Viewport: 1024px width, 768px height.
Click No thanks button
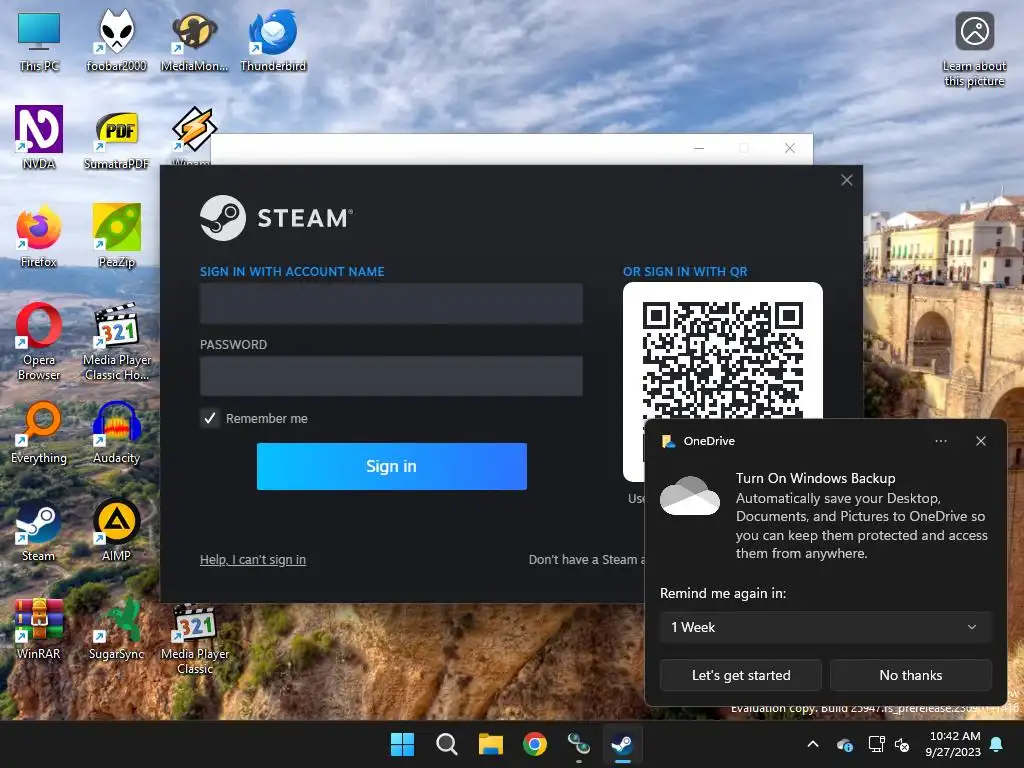(910, 675)
